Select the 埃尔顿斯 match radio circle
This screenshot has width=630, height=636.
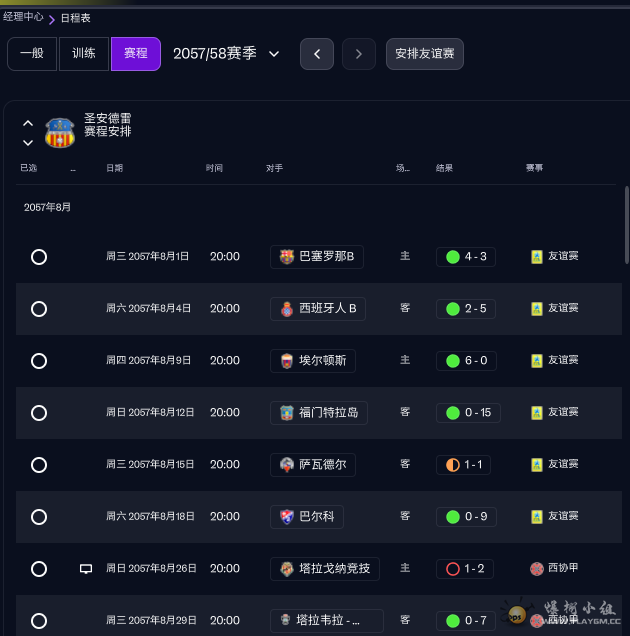pyautogui.click(x=39, y=361)
